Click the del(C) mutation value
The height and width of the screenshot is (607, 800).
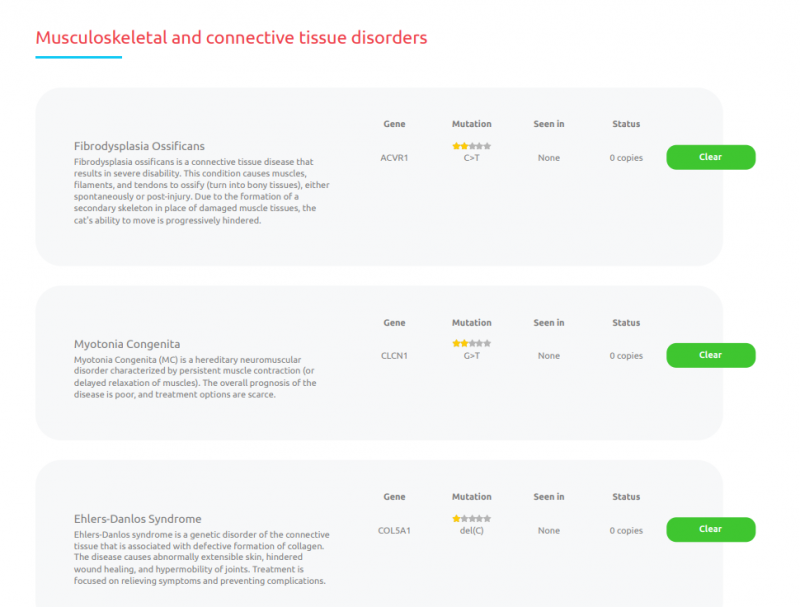(x=471, y=531)
